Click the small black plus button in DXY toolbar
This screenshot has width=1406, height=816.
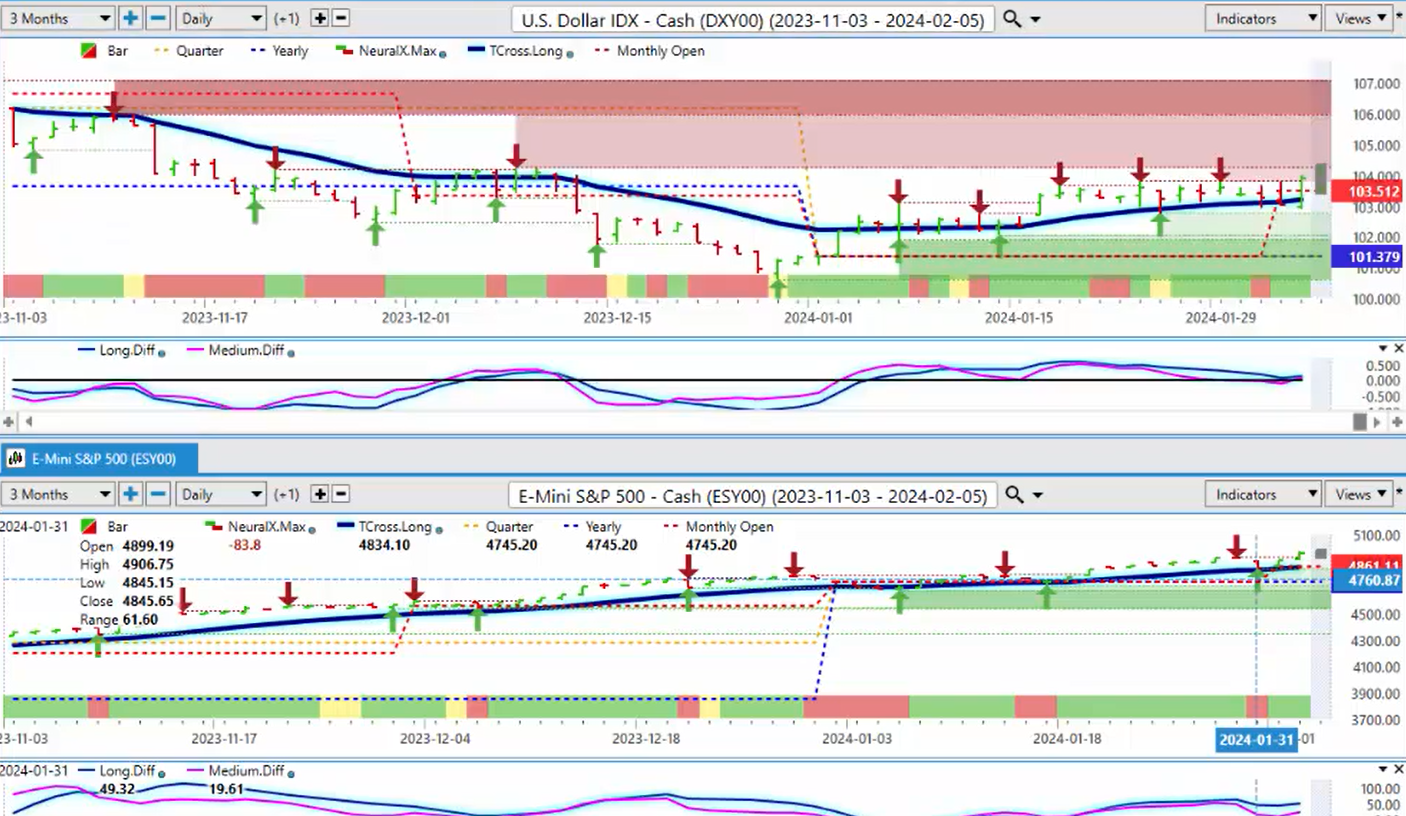(x=320, y=18)
